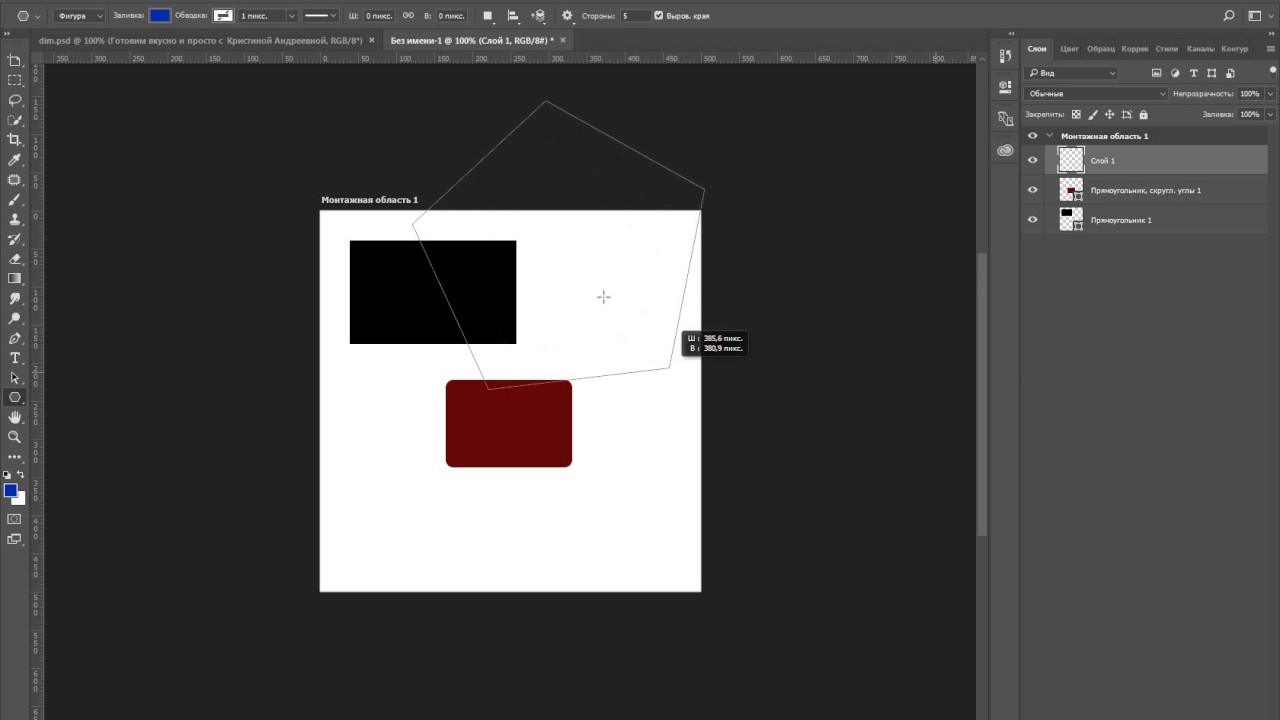Link shape width and height

click(x=407, y=16)
